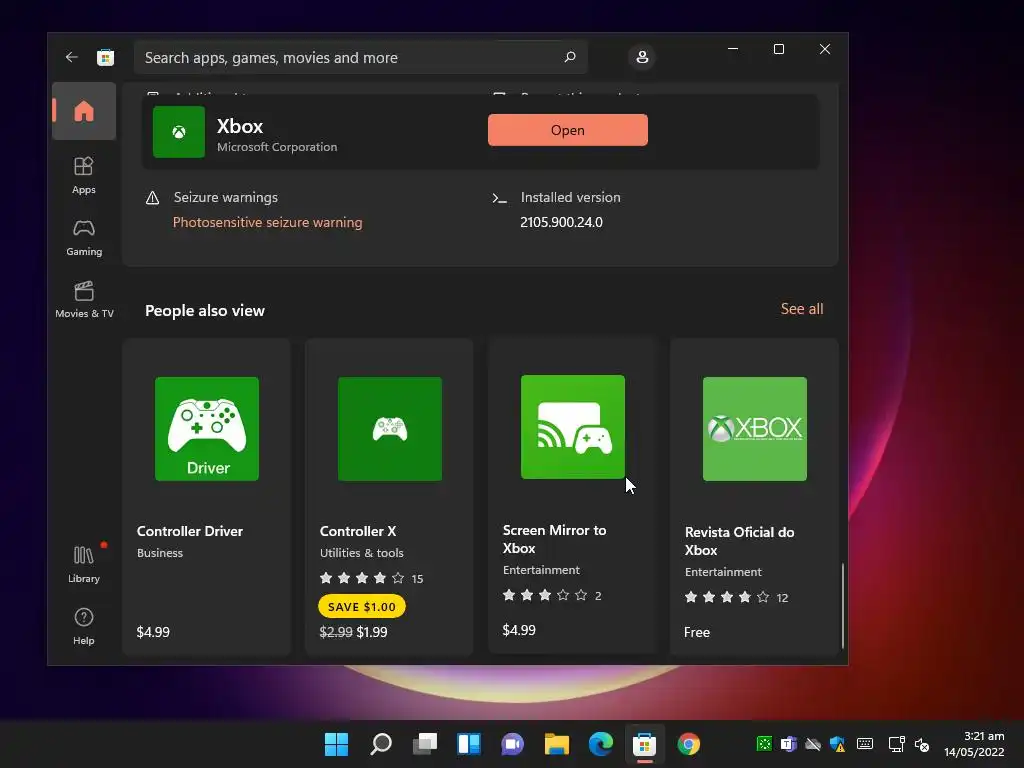
Task: Open Windows Start menu
Action: click(x=336, y=744)
